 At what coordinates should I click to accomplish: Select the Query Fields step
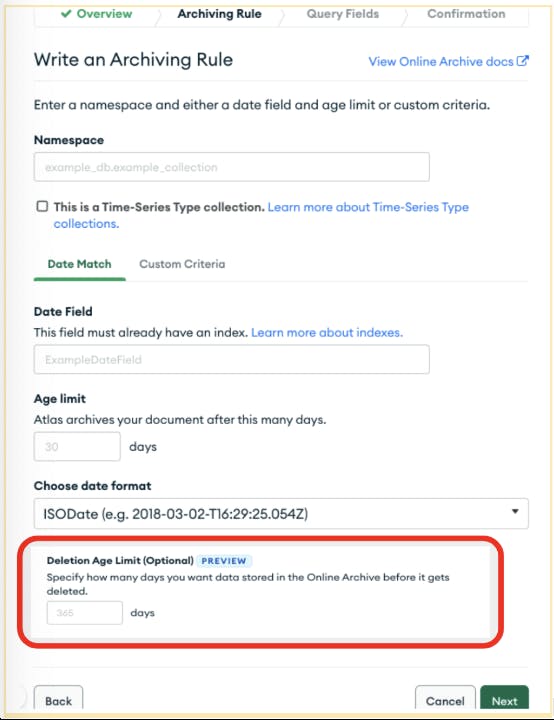[x=343, y=14]
